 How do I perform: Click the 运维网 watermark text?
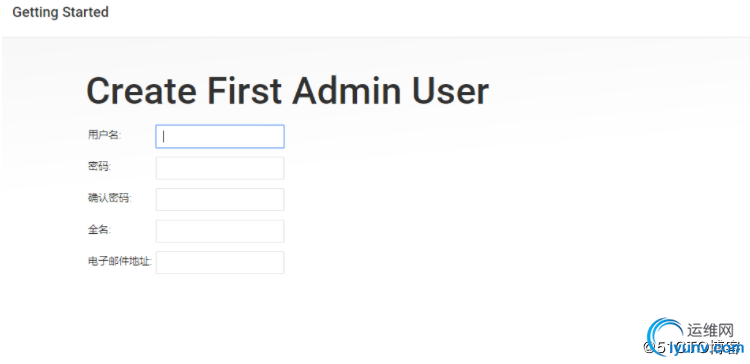(710, 330)
